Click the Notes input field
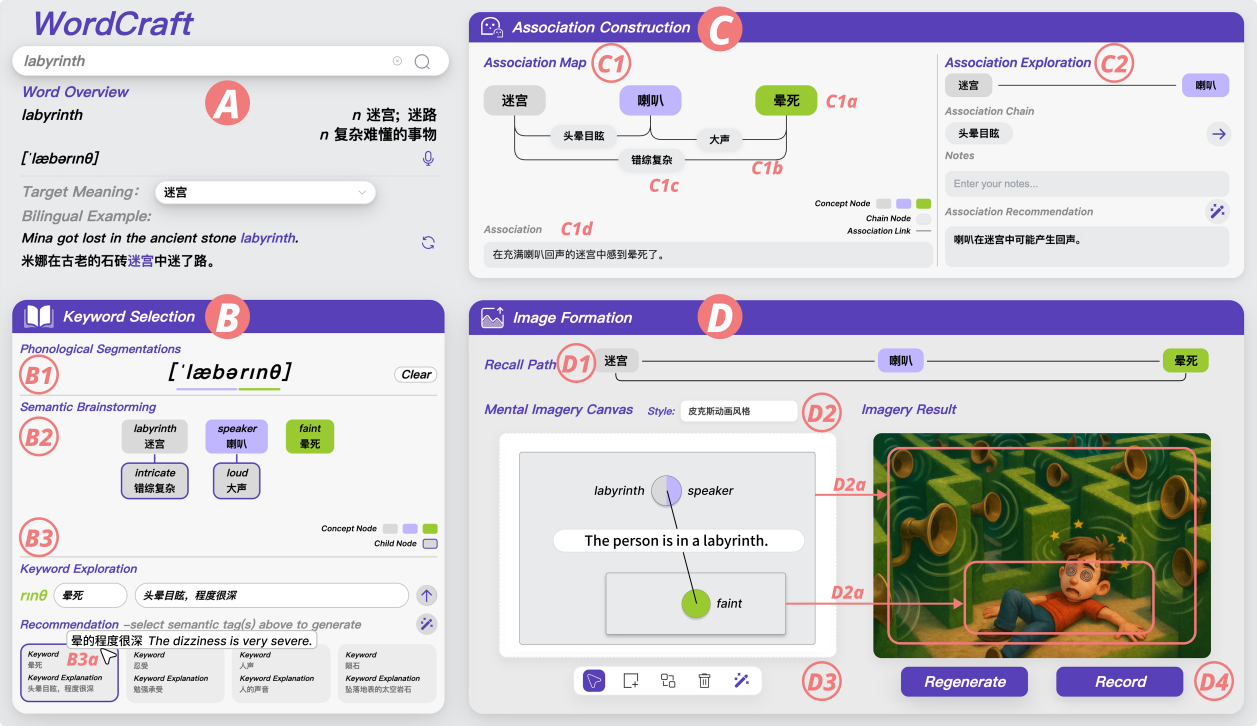 click(x=1086, y=184)
